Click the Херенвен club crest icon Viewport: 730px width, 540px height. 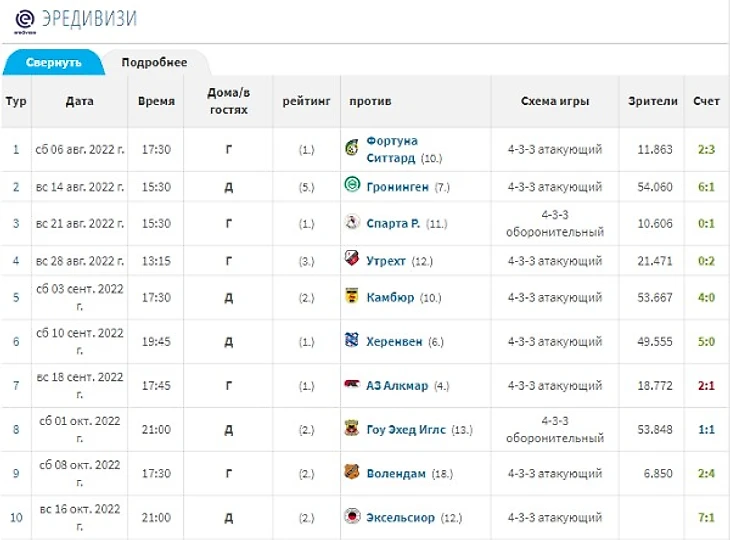point(351,341)
